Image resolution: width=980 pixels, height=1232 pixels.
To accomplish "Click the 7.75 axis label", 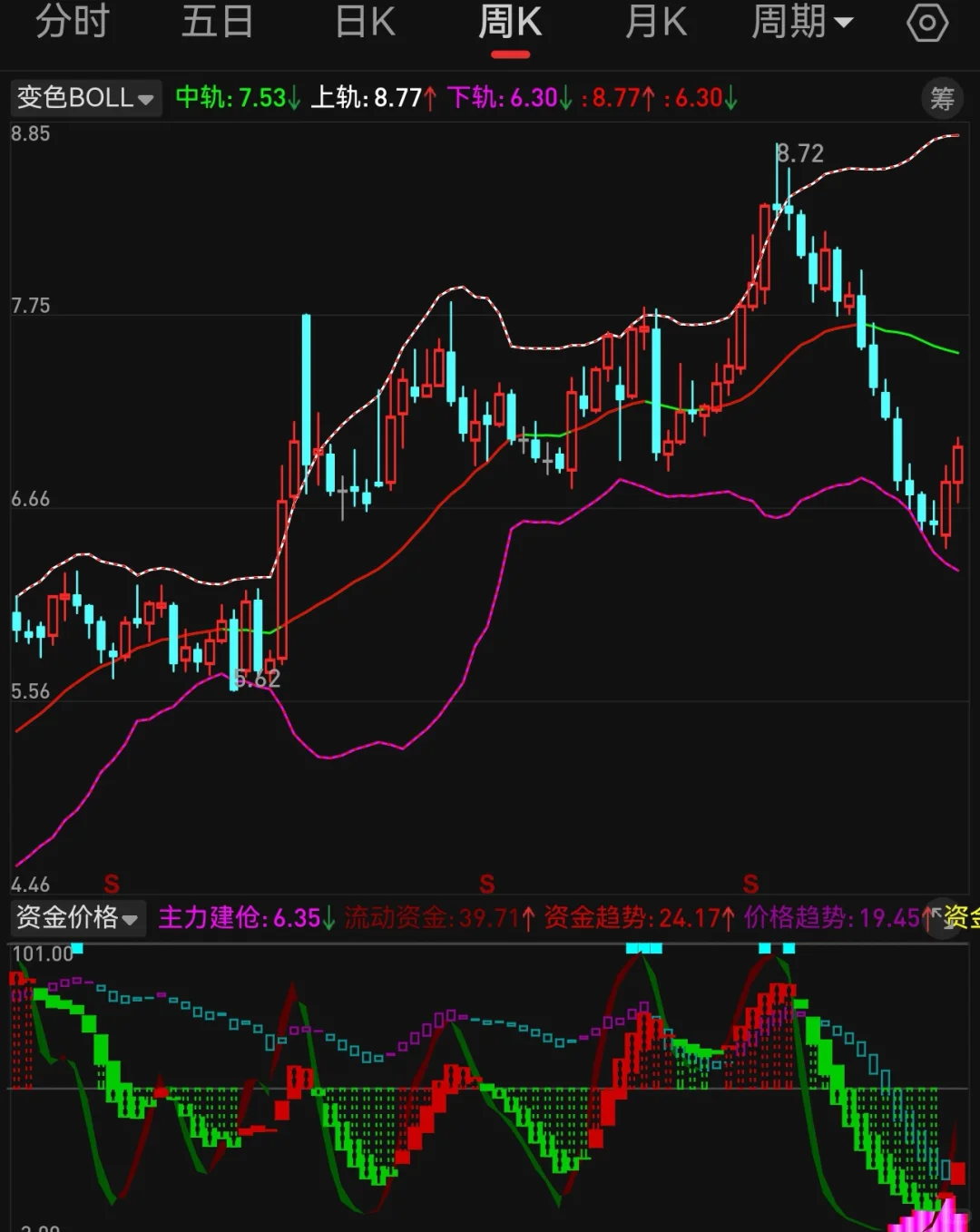I will pyautogui.click(x=31, y=306).
